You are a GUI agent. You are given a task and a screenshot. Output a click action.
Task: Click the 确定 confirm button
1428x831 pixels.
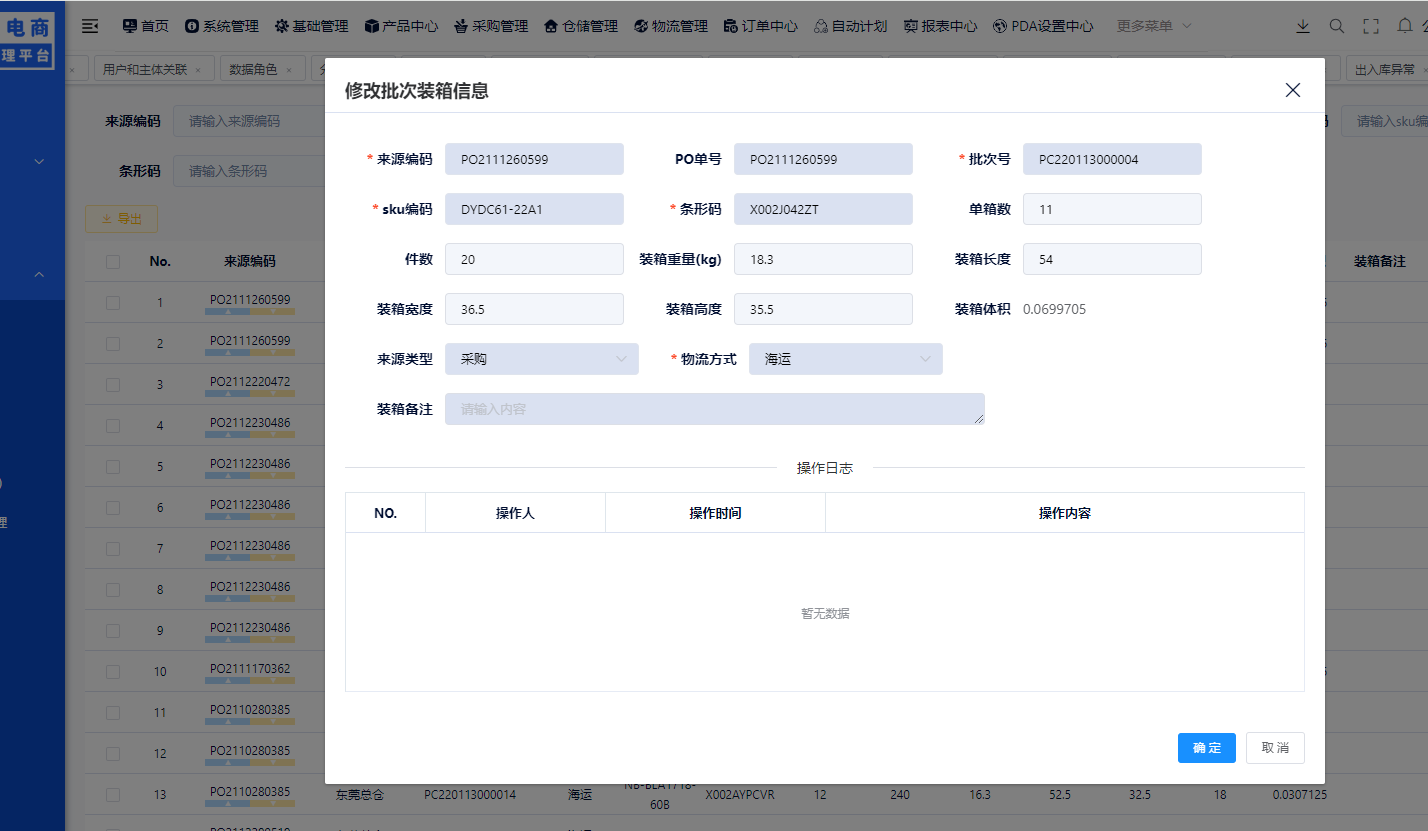coord(1206,748)
